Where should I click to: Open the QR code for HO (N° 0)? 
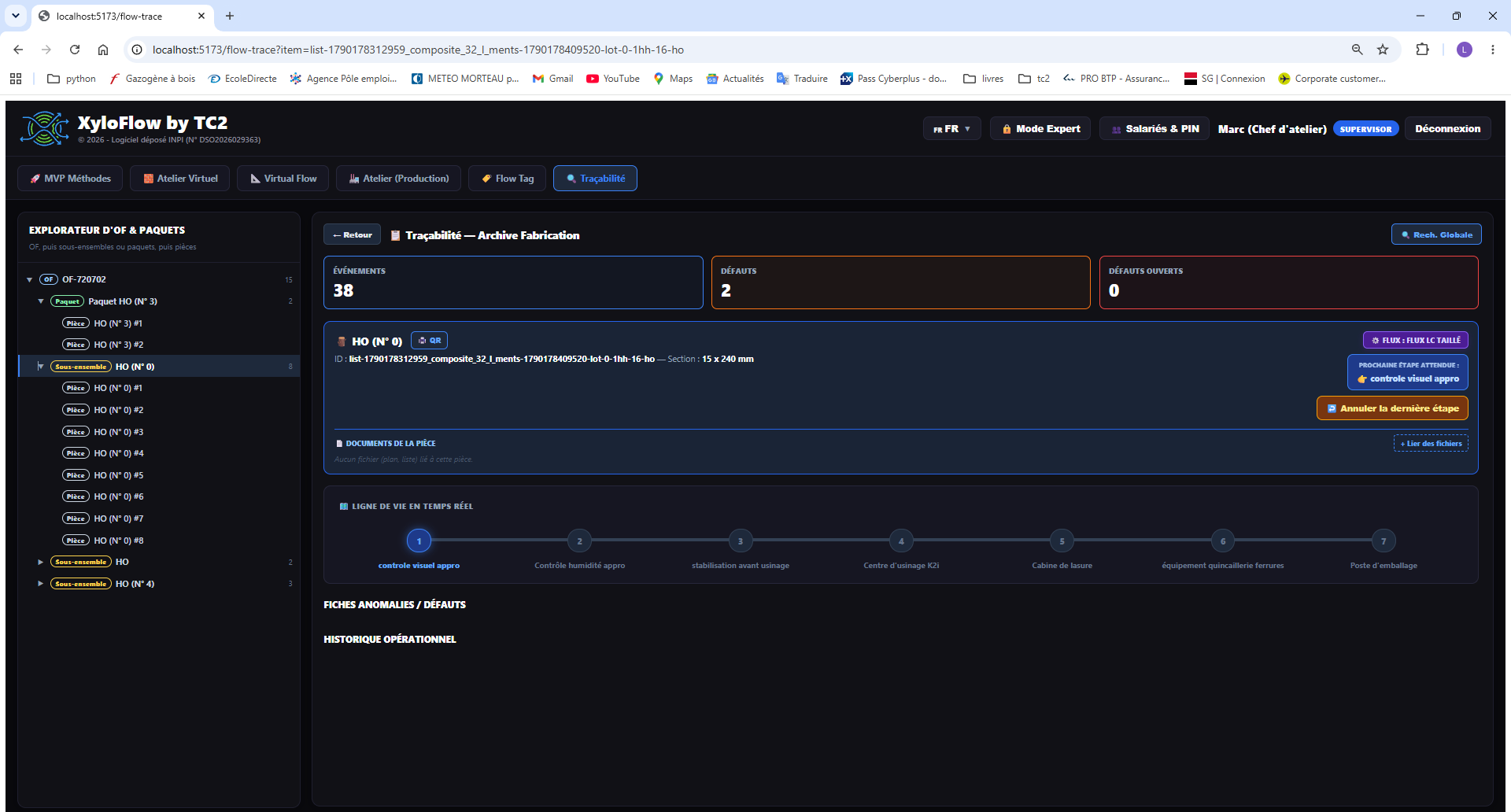click(x=430, y=341)
